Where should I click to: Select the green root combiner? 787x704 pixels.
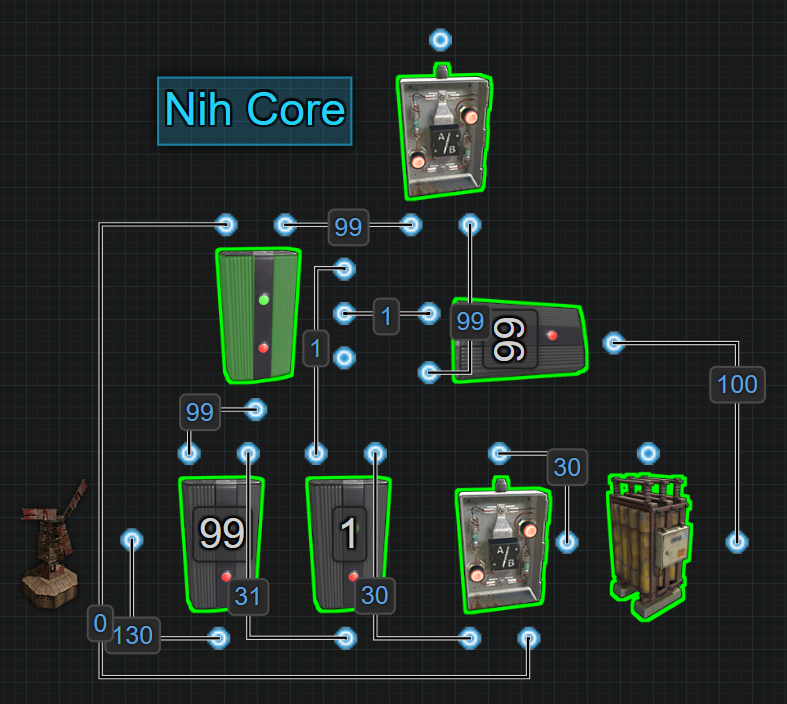click(x=258, y=315)
